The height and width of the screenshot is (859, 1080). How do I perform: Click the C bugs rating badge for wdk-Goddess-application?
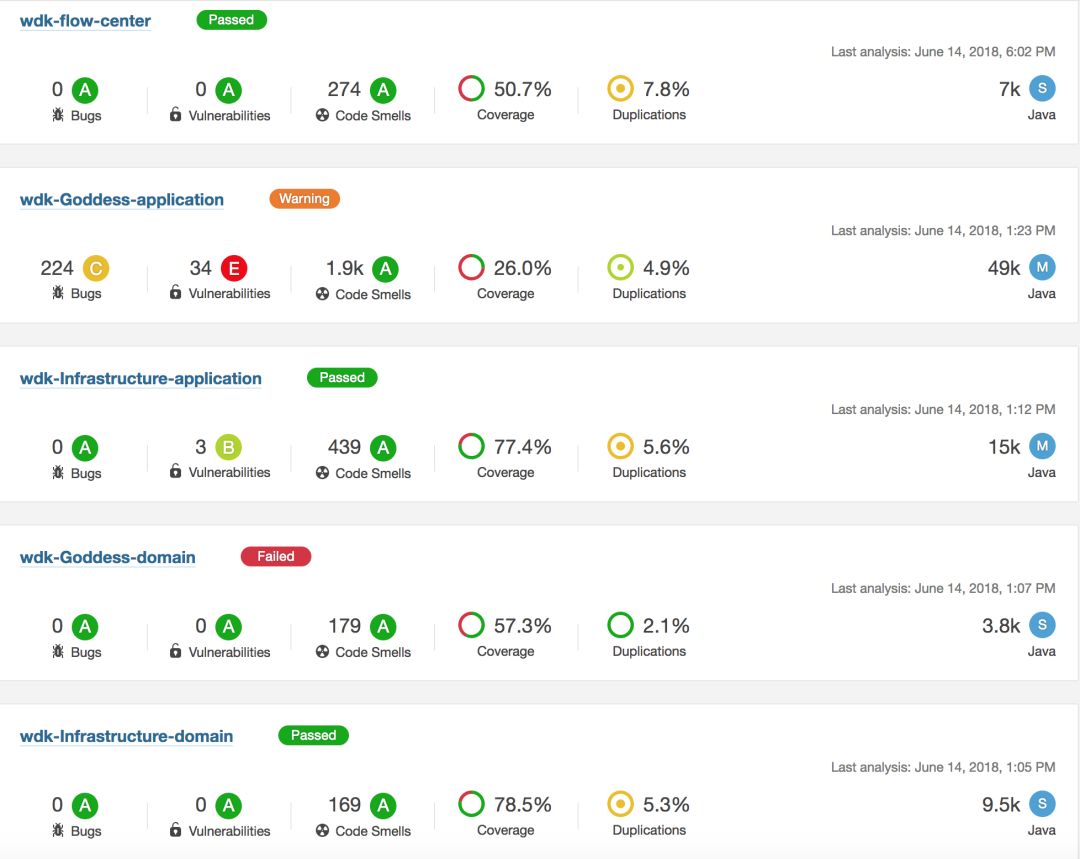tap(96, 268)
